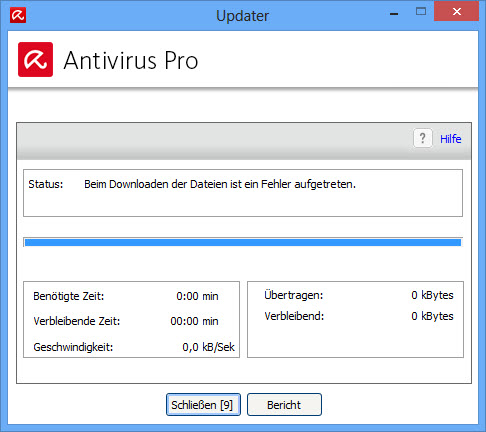Viewport: 486px width, 432px height.
Task: Click the 0 kBytes value beside Übertragen
Action: [432, 295]
